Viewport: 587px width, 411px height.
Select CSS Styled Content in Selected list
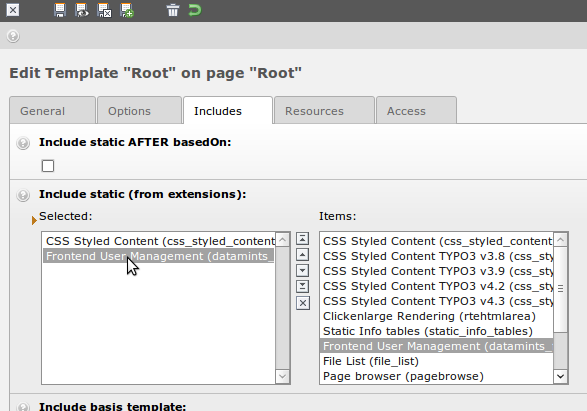159,241
